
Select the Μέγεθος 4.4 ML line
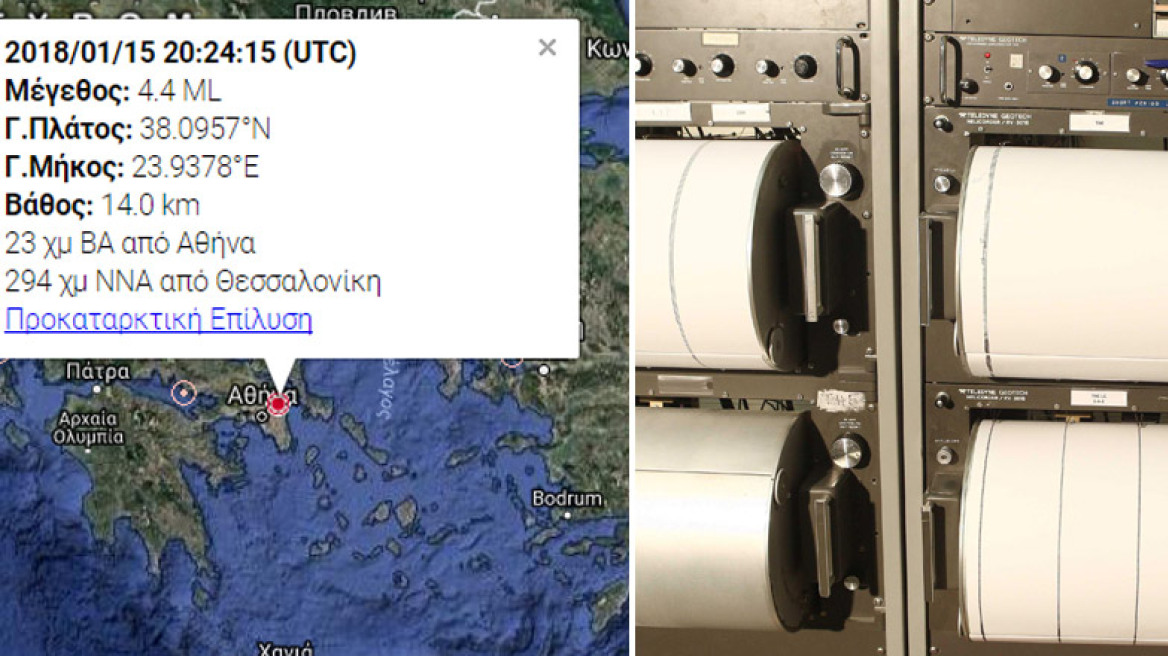point(113,91)
